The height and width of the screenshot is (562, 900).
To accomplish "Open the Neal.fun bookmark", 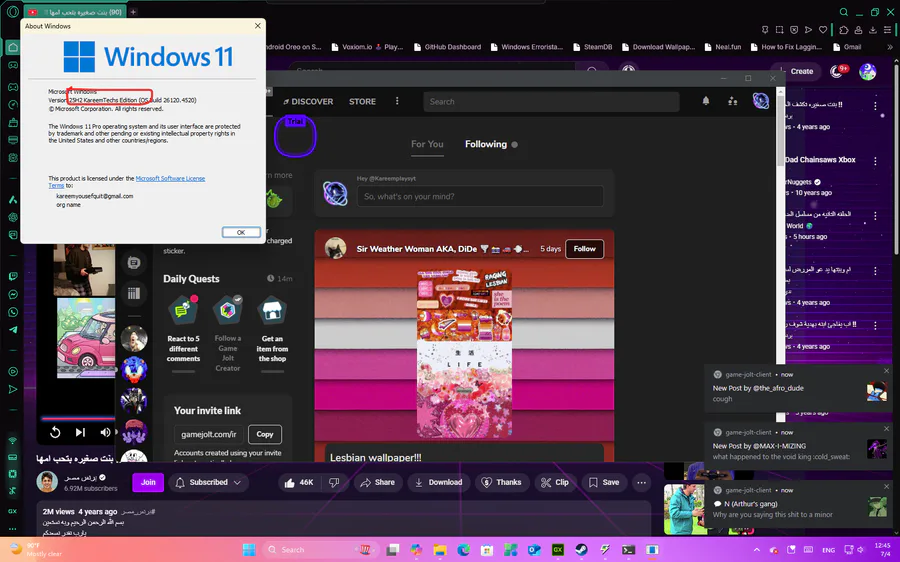I will click(x=723, y=47).
